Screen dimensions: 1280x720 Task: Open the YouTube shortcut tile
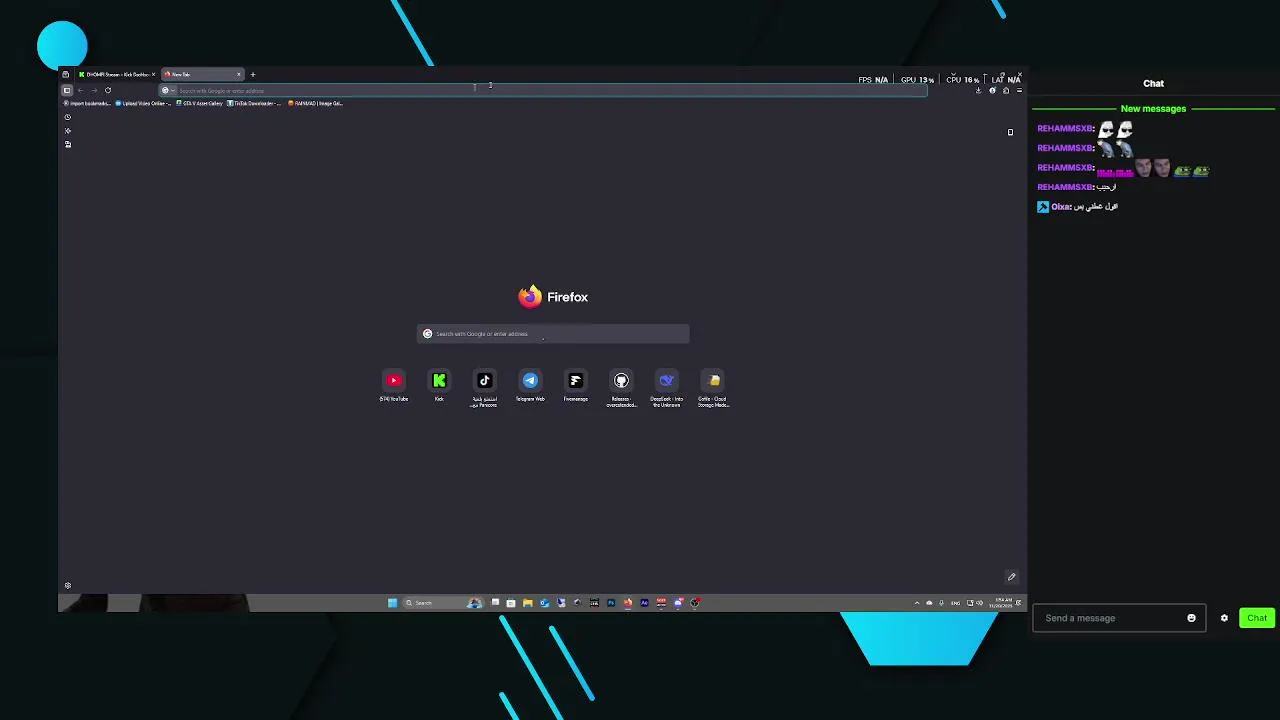[x=393, y=380]
